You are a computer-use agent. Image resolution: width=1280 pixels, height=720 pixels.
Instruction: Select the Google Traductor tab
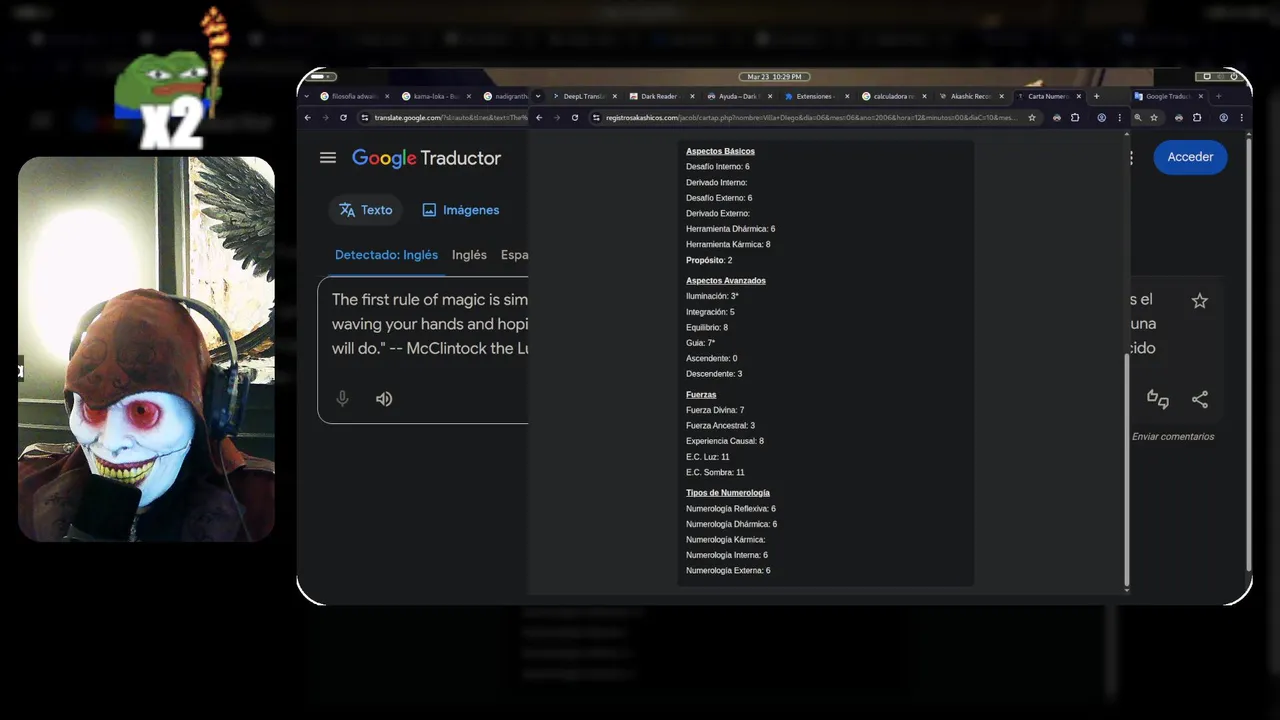1169,96
